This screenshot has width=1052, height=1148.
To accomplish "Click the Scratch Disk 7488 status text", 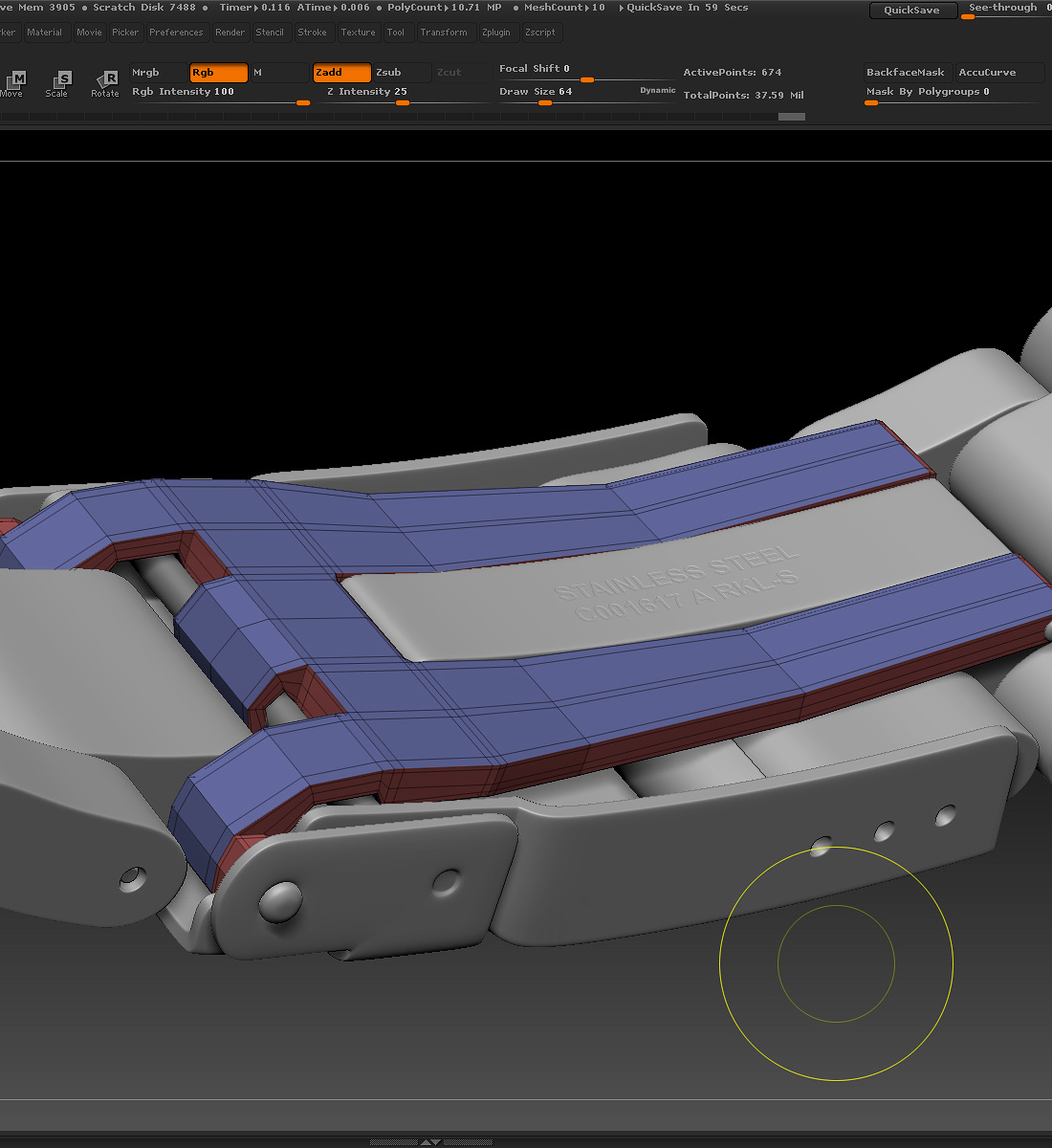I will (x=144, y=8).
